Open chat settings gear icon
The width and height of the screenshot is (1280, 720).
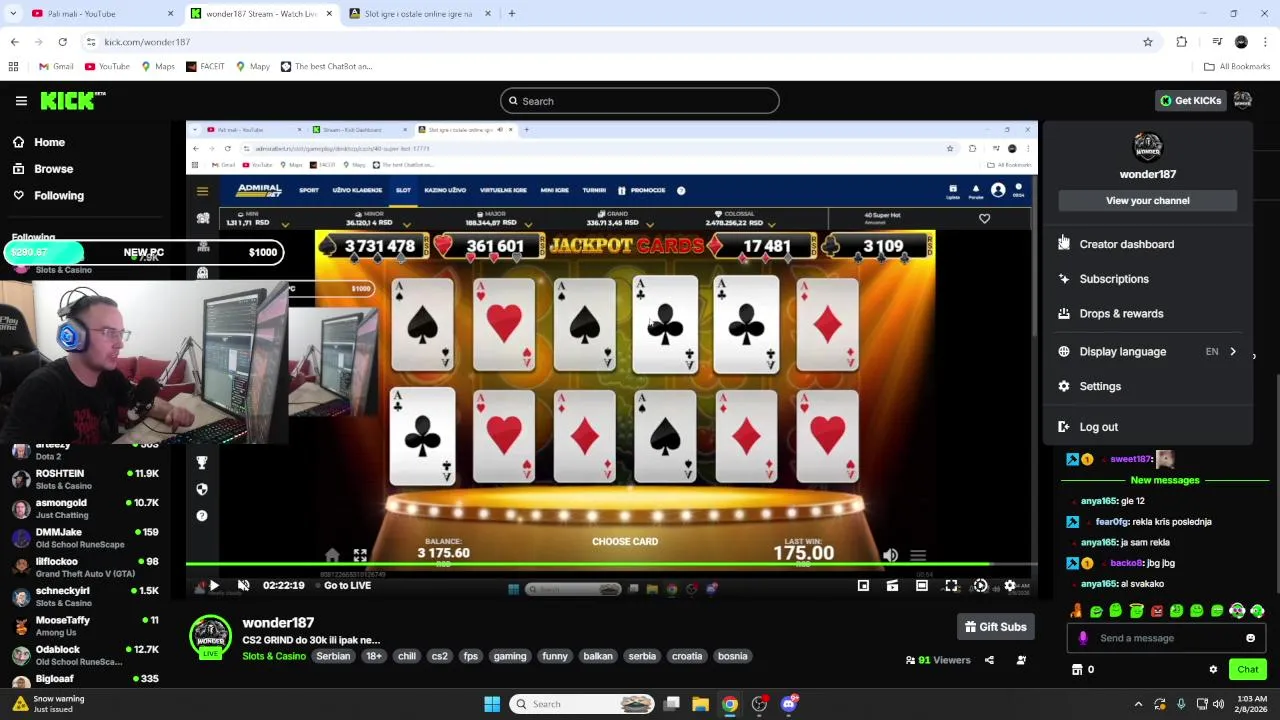tap(1213, 670)
